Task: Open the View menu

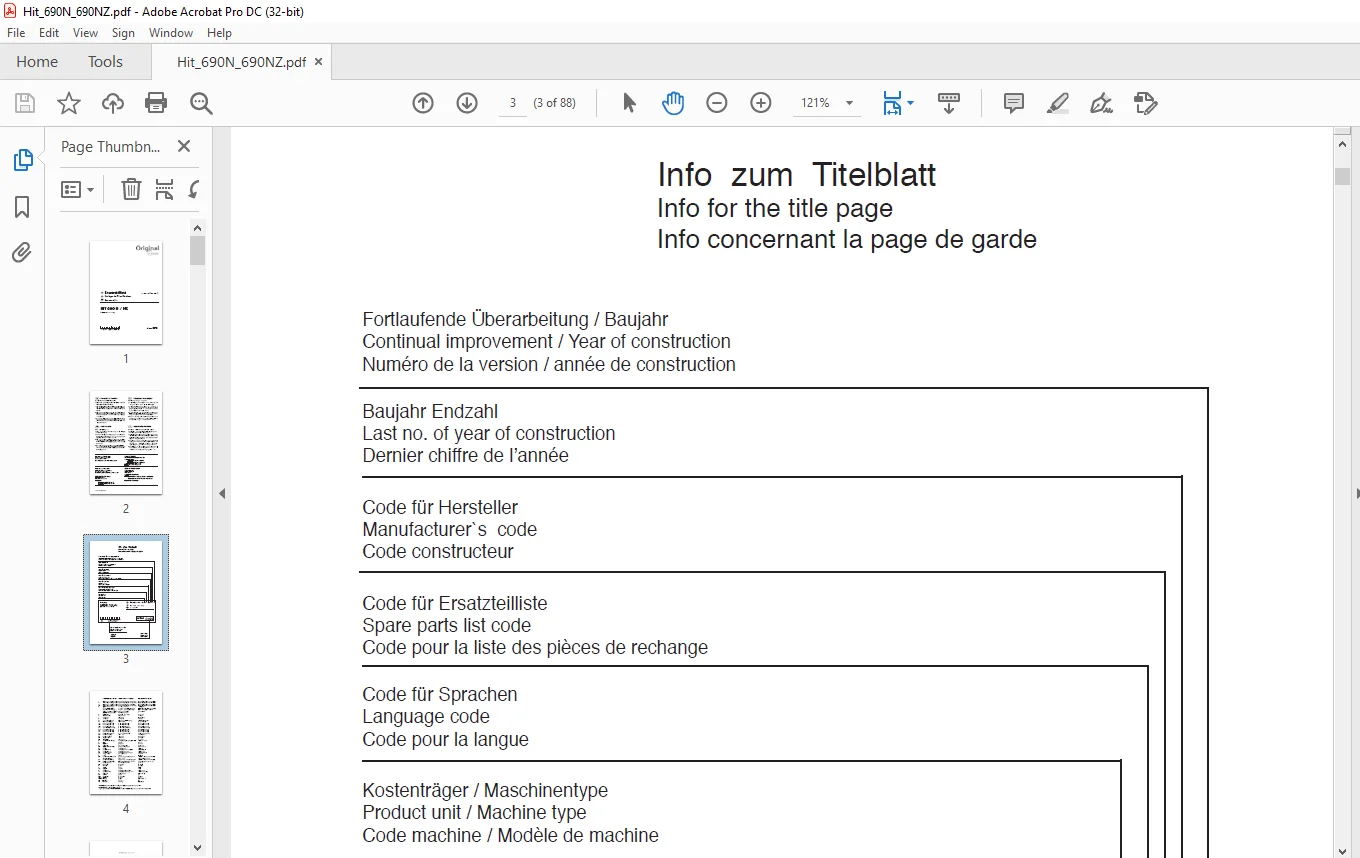Action: pos(85,33)
